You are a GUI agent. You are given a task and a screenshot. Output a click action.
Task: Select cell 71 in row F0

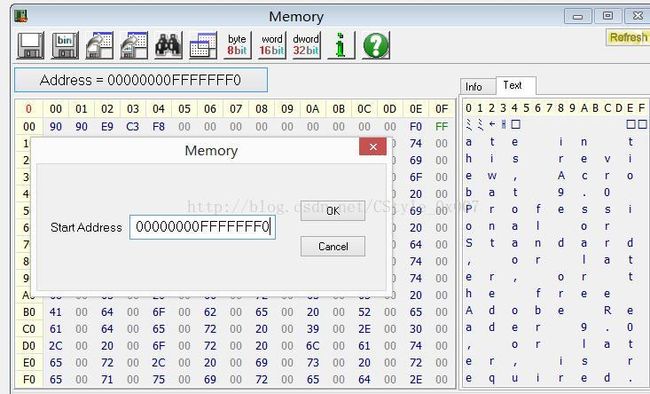coord(107,379)
